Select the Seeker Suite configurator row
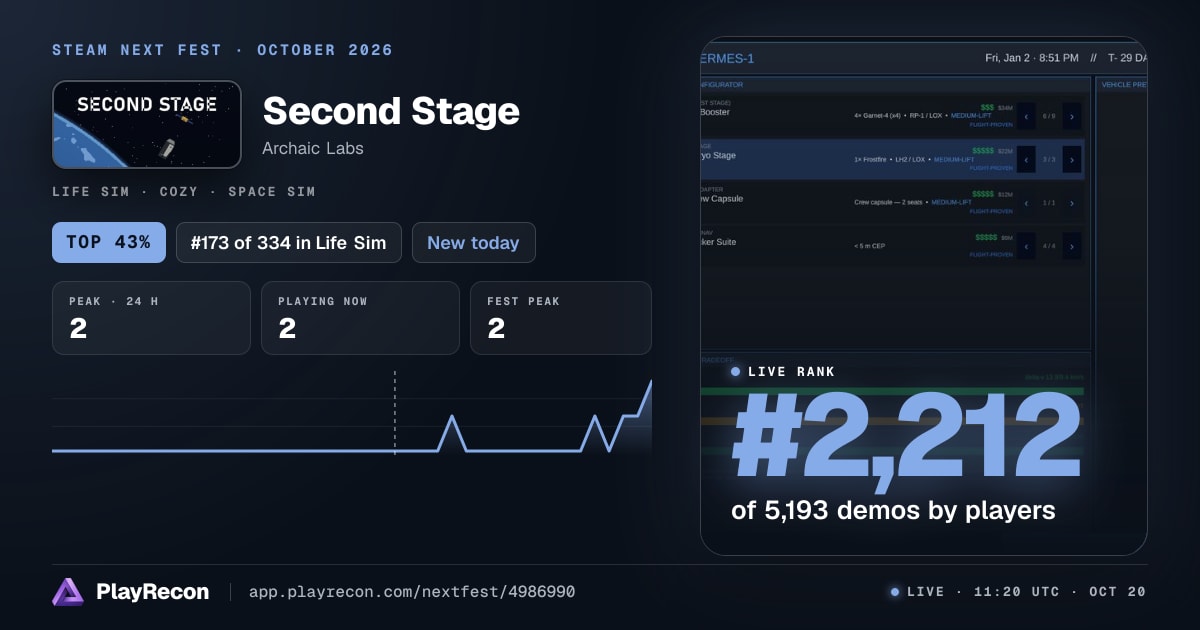1200x630 pixels. click(x=893, y=246)
